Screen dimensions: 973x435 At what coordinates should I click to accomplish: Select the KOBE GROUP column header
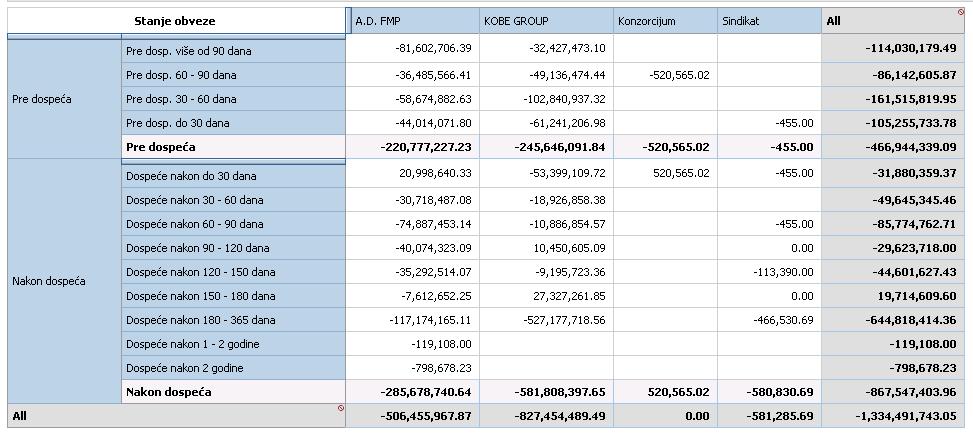545,21
